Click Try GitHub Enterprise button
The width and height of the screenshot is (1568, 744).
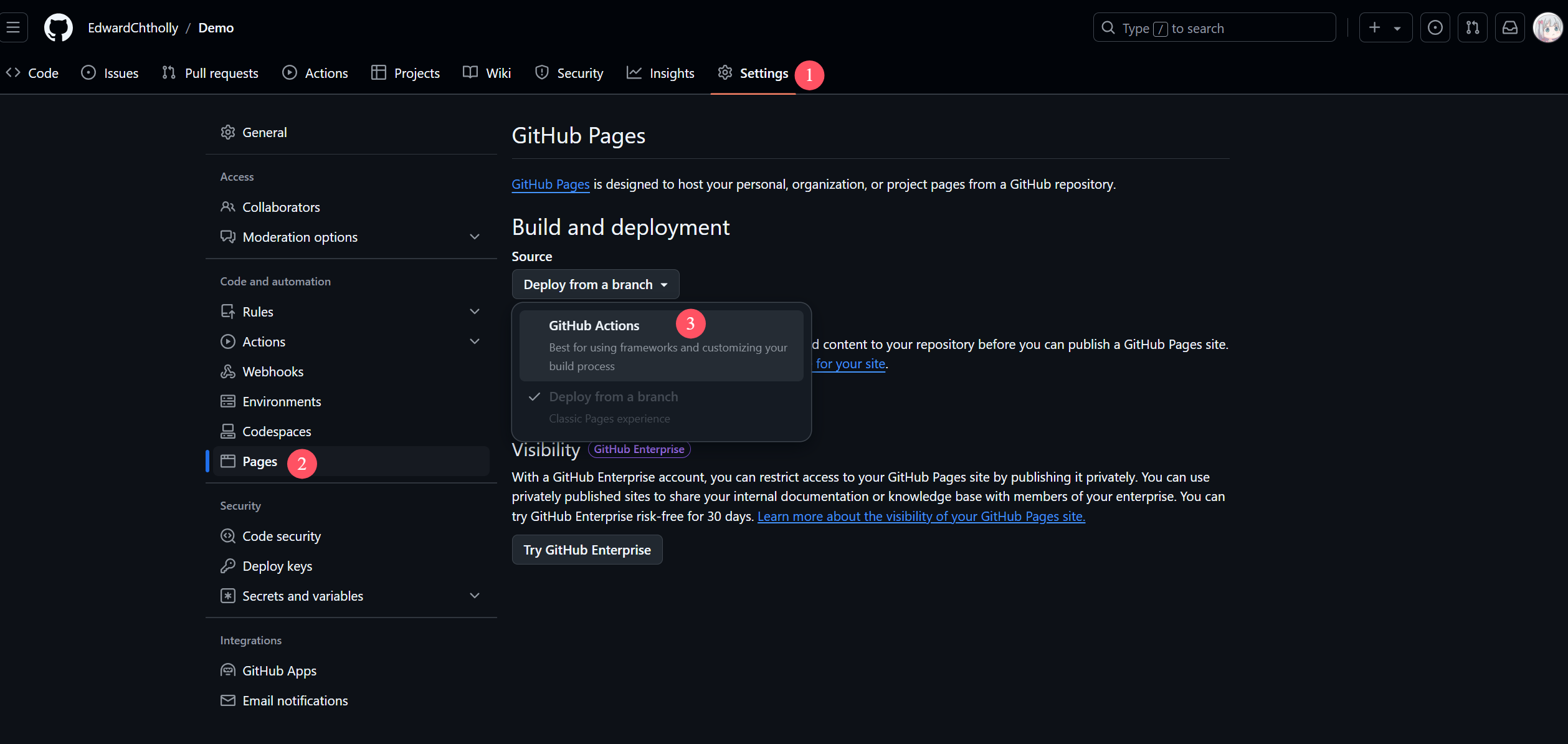click(587, 550)
